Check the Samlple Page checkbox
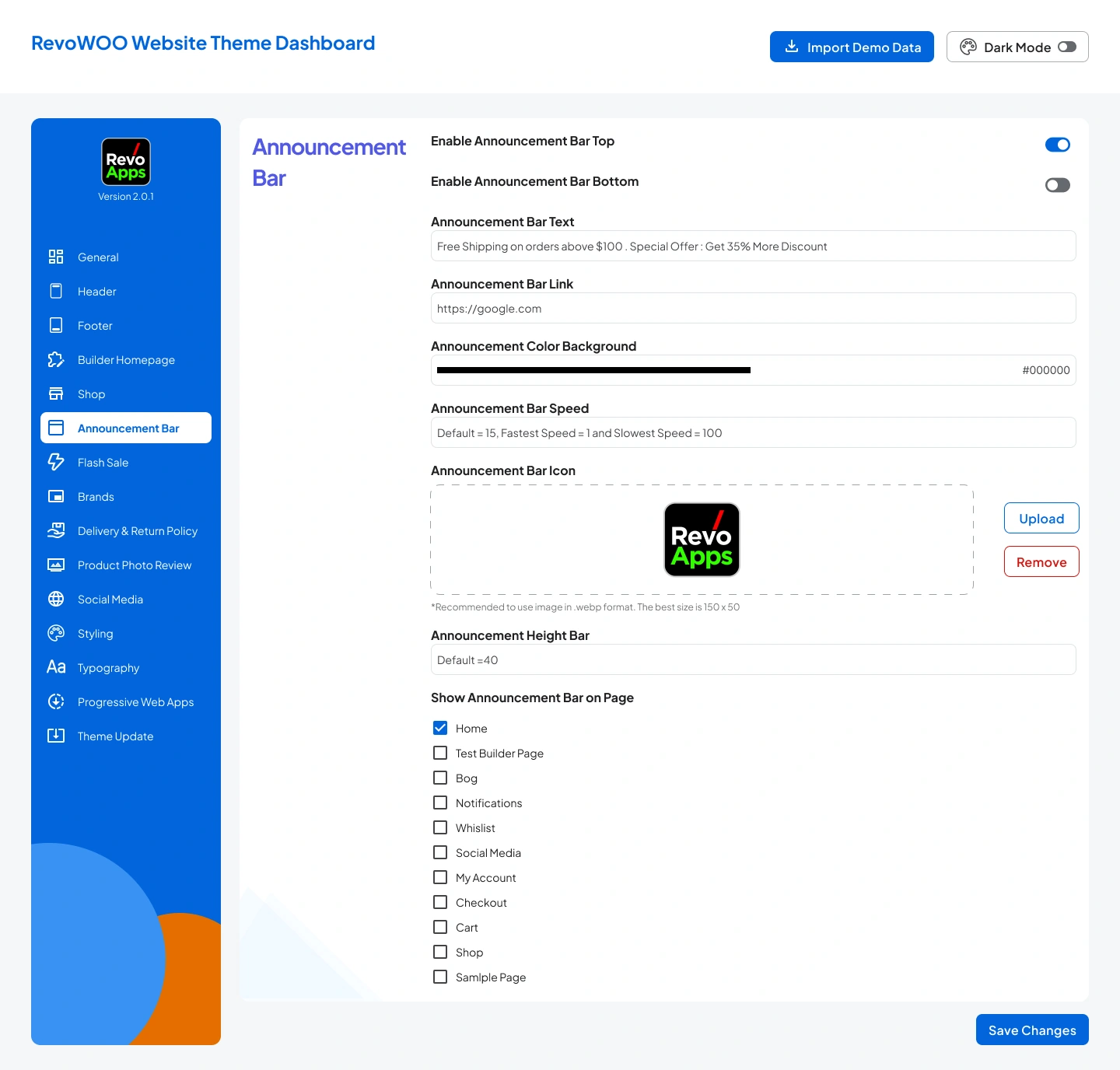 point(440,977)
